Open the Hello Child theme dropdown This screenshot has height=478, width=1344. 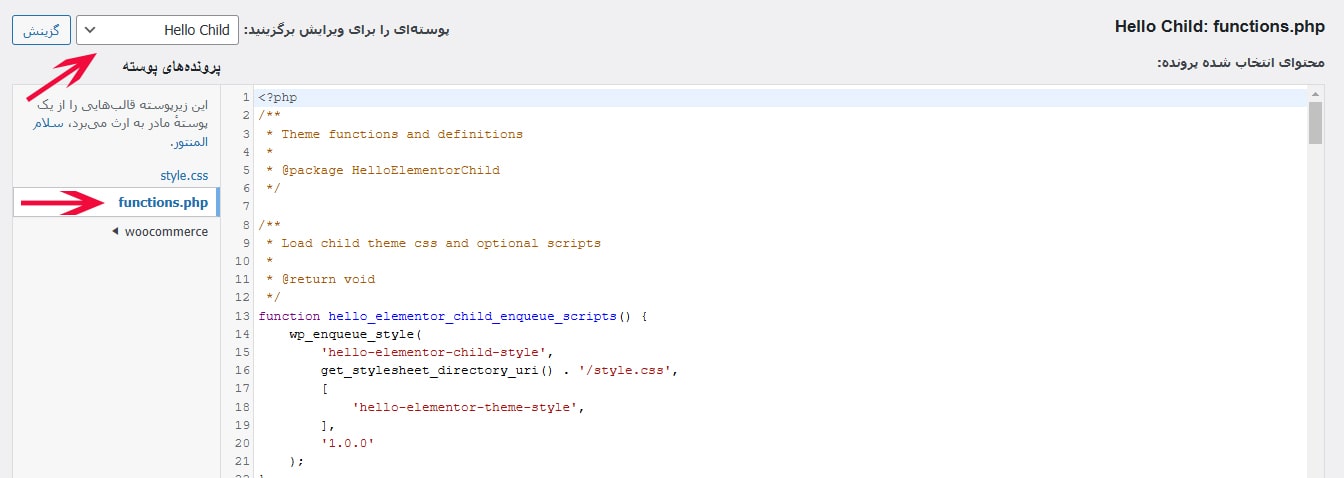coord(158,30)
